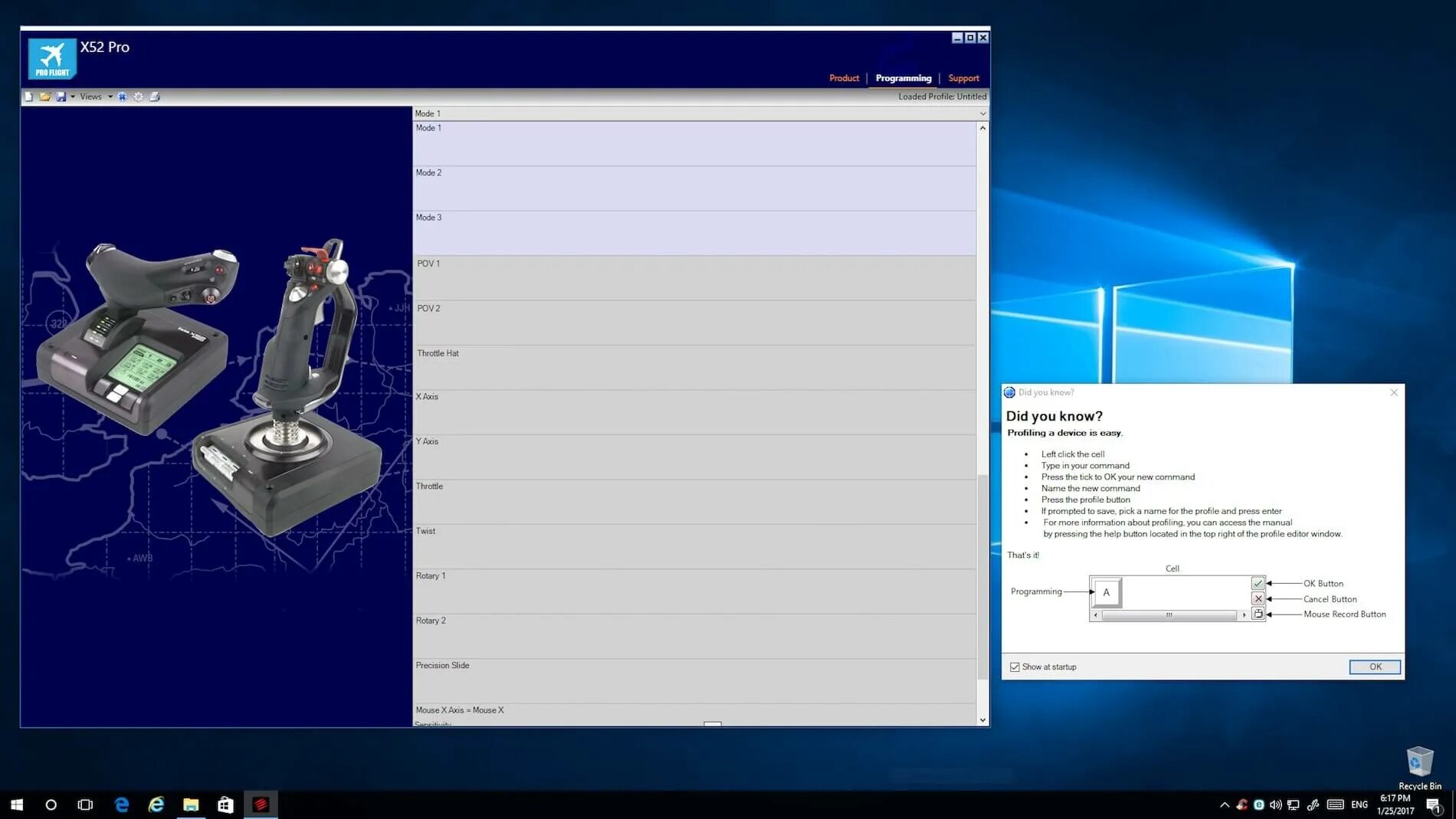1456x819 pixels.
Task: Confirm the Did you know dialog with OK
Action: [x=1375, y=667]
